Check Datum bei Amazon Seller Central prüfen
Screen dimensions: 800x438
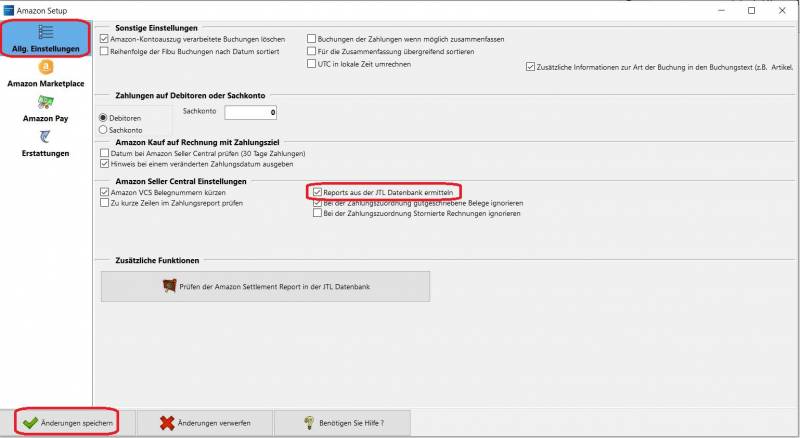point(104,153)
